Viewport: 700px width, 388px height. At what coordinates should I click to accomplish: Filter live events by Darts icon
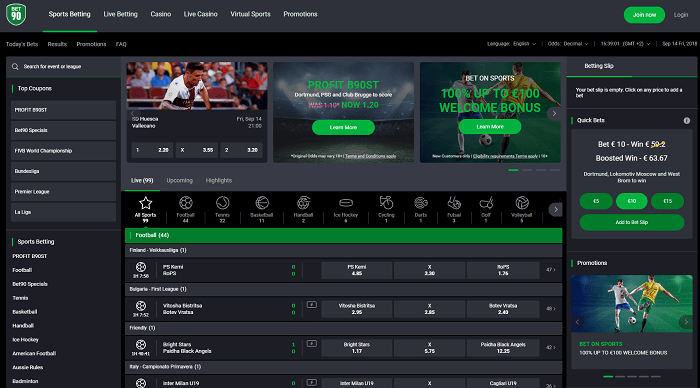421,203
